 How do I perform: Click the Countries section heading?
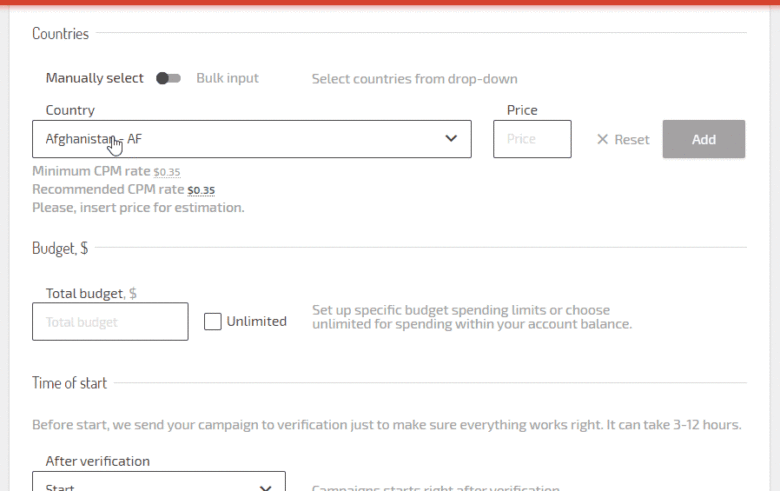click(x=60, y=34)
